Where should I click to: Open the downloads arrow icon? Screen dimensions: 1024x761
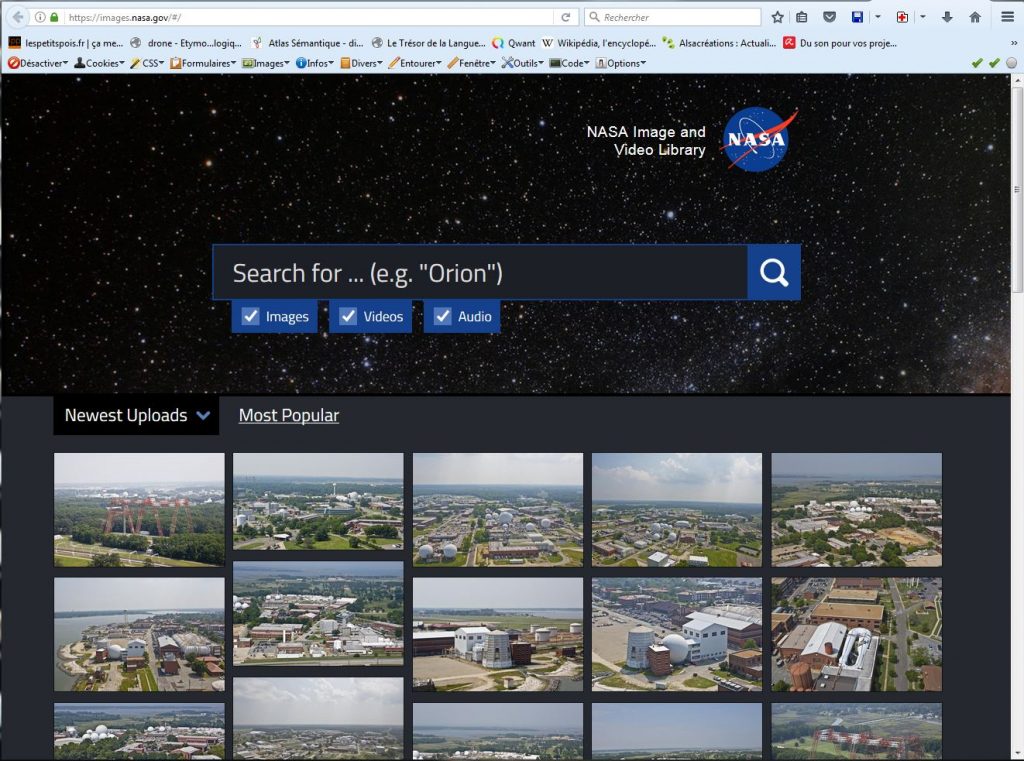tap(947, 17)
